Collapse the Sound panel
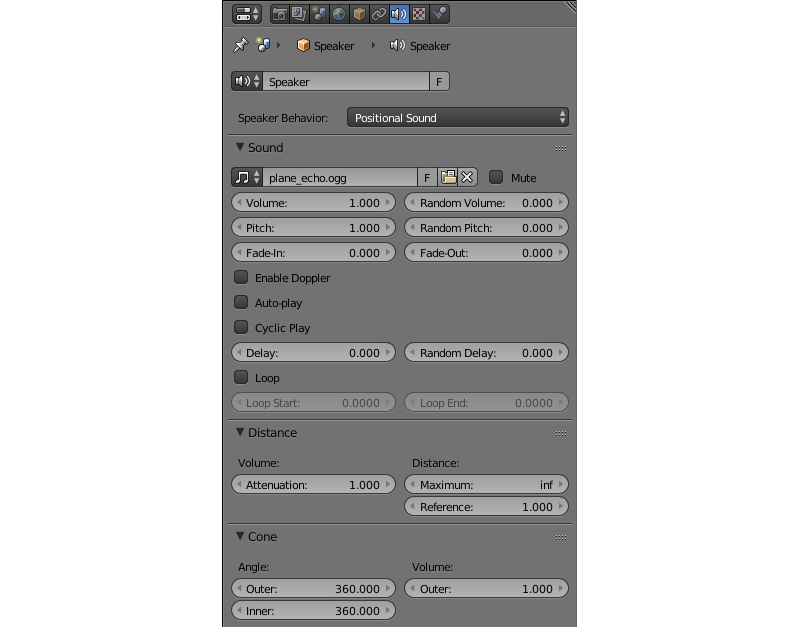Image resolution: width=800 pixels, height=627 pixels. pyautogui.click(x=239, y=147)
